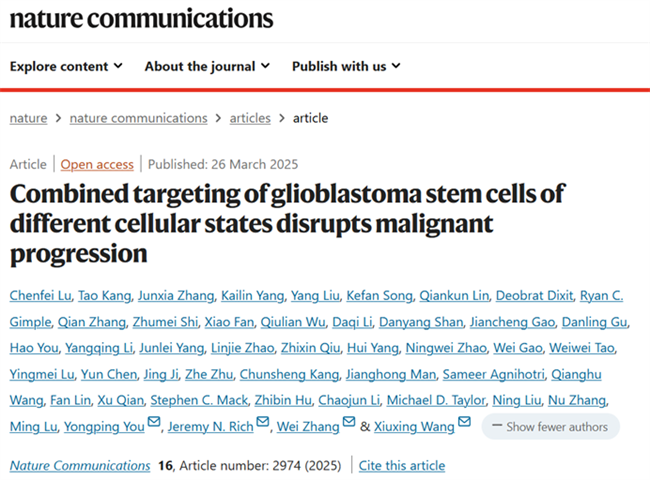Open nature communications breadcrumb link
This screenshot has width=650, height=480.
pos(138,118)
